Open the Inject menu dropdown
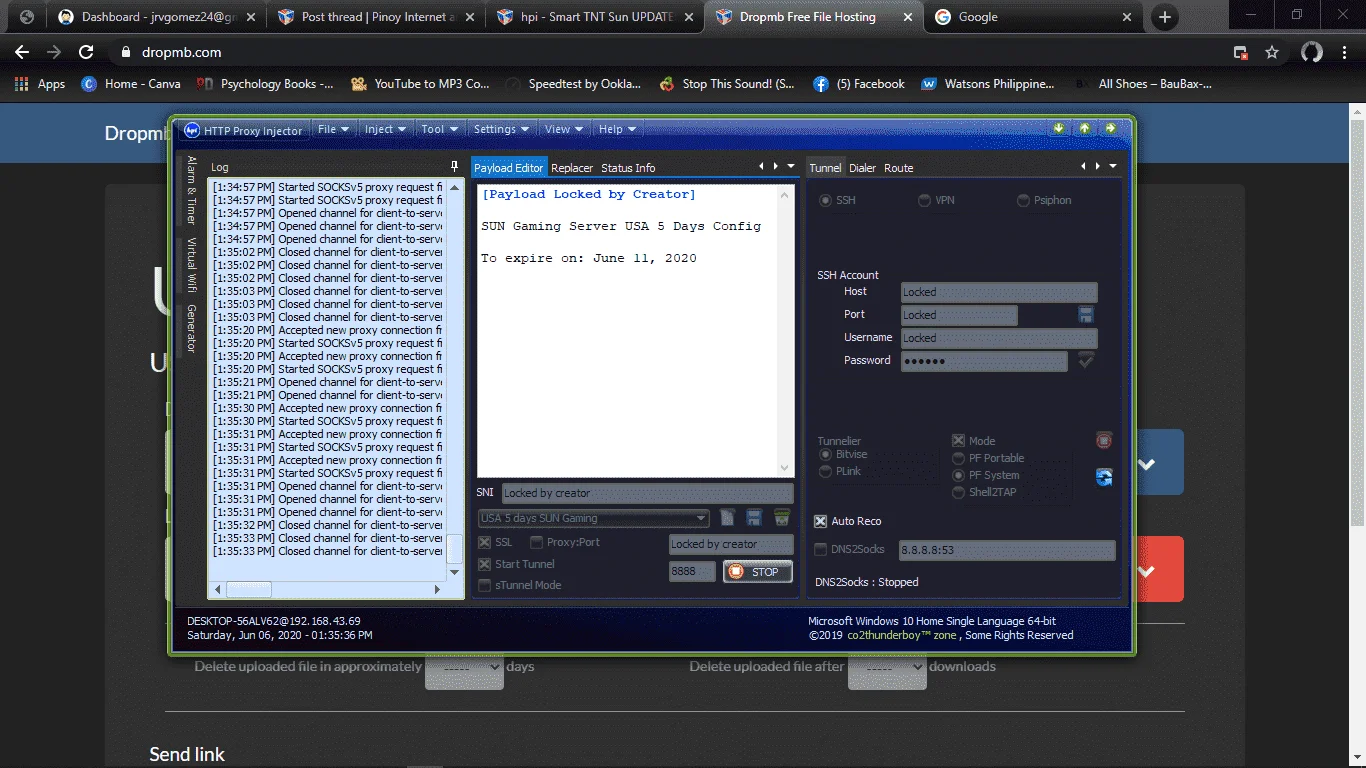The width and height of the screenshot is (1366, 768). click(x=385, y=129)
